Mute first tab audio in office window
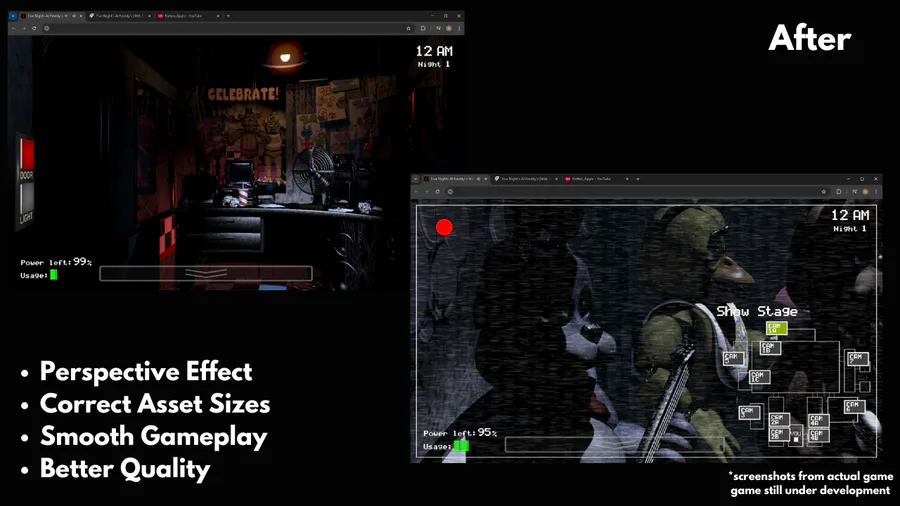 74,16
